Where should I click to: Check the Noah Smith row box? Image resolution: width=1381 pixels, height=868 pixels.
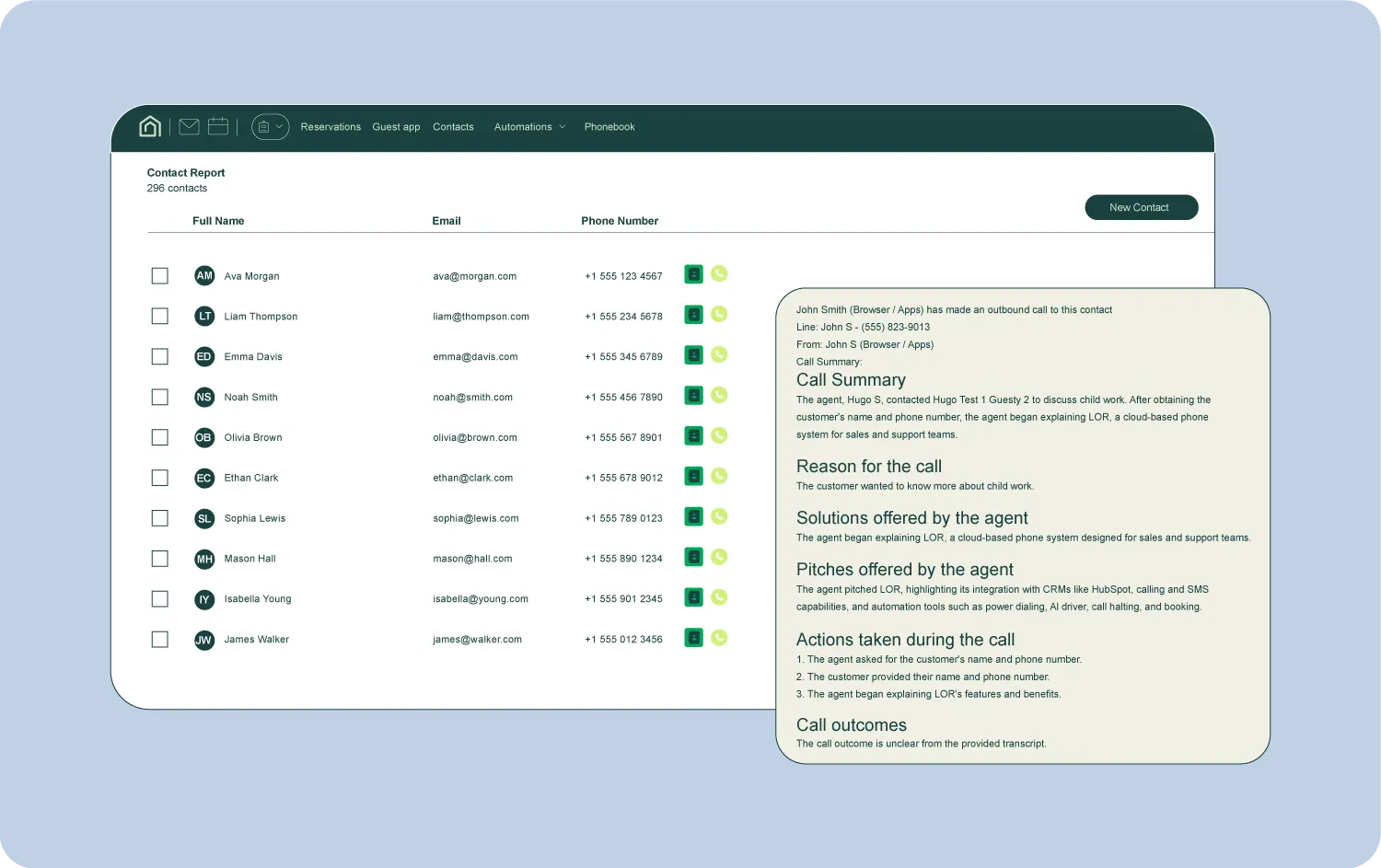click(160, 398)
